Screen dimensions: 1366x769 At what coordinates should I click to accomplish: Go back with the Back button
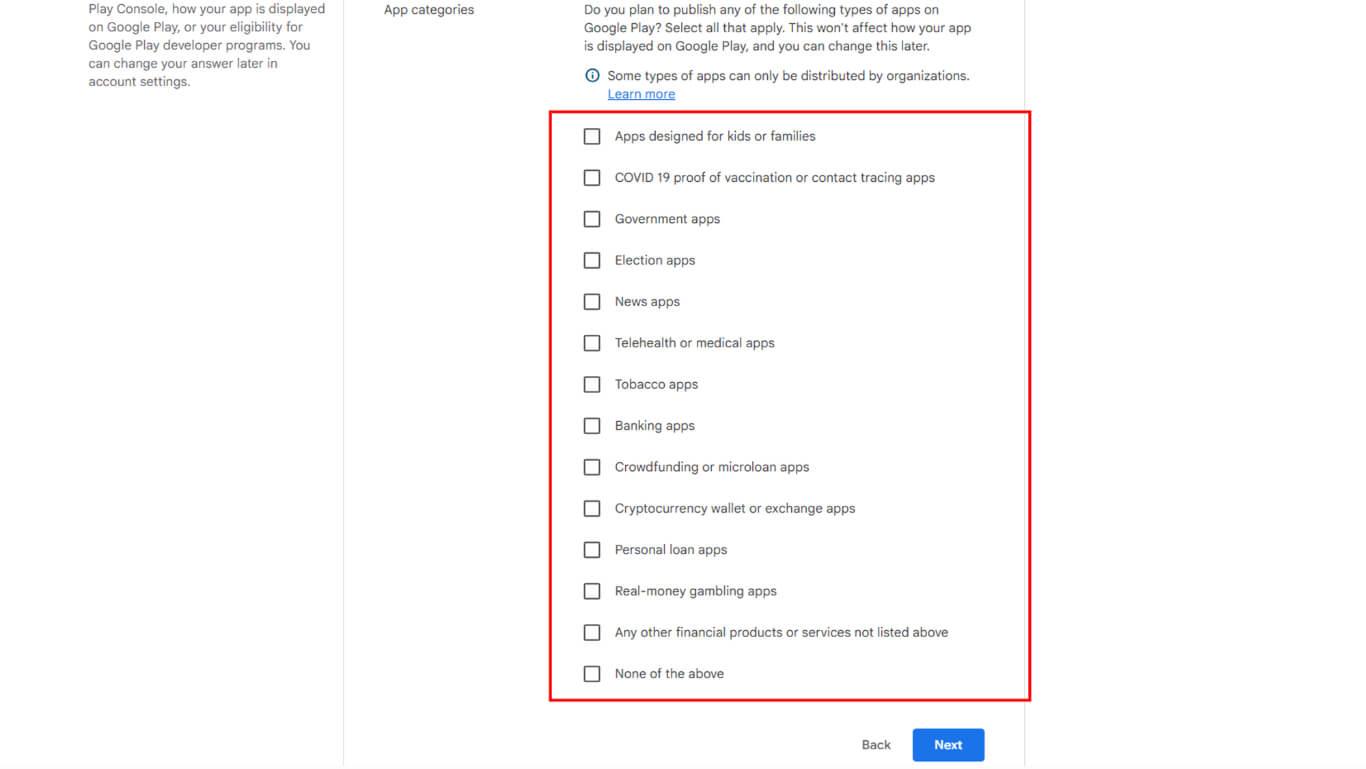tap(876, 745)
